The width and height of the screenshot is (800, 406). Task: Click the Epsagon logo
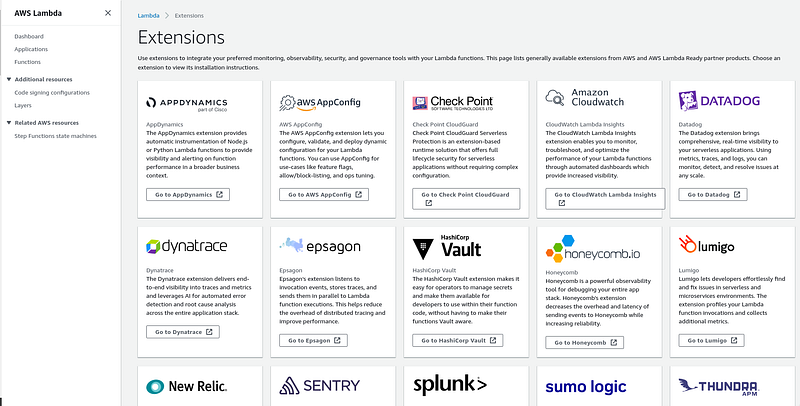tap(320, 246)
